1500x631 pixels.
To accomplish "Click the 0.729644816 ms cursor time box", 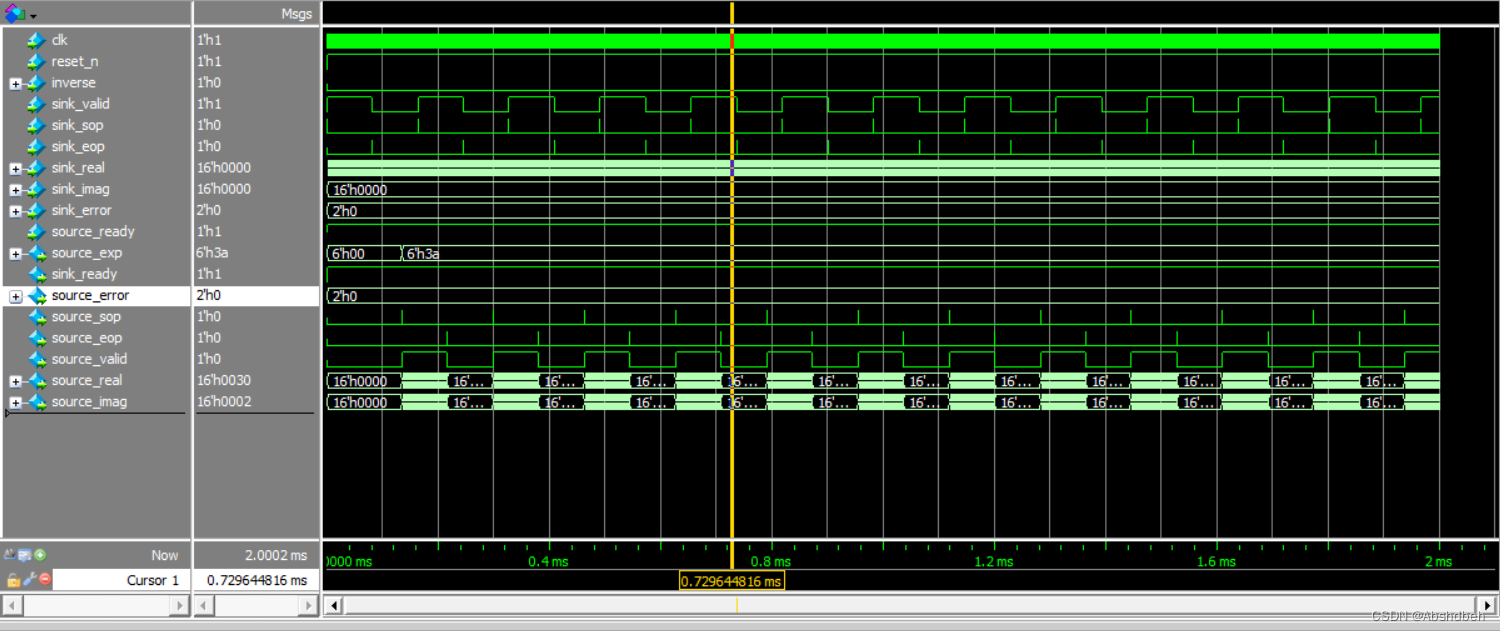I will [x=732, y=580].
